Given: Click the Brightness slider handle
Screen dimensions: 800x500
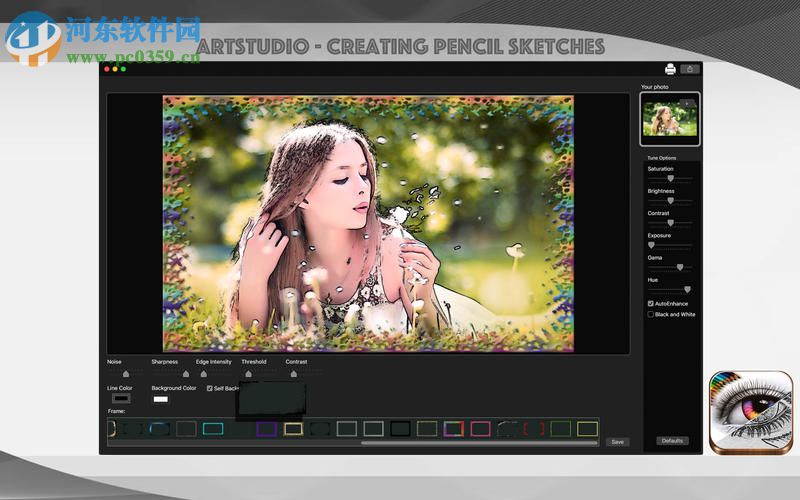Looking at the screenshot, I should point(670,201).
